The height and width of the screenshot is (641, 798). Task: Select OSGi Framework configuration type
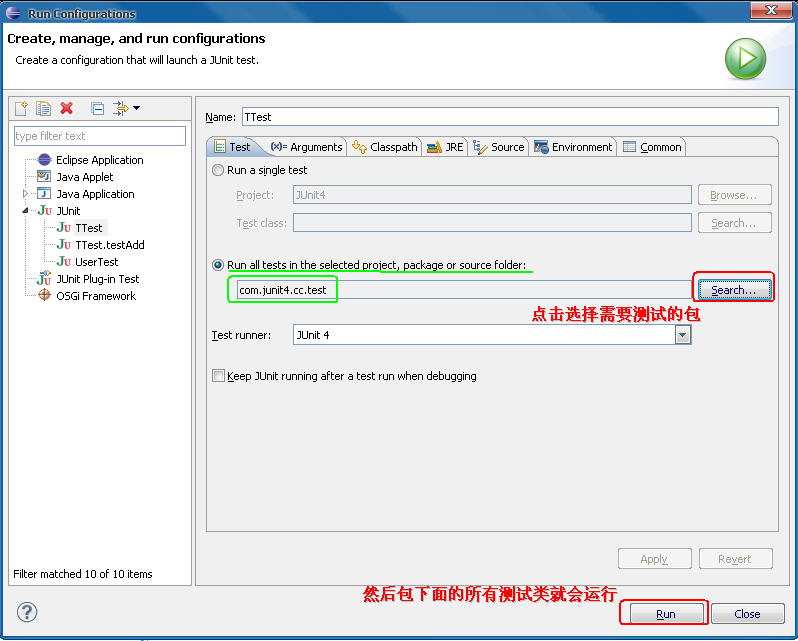pyautogui.click(x=95, y=296)
